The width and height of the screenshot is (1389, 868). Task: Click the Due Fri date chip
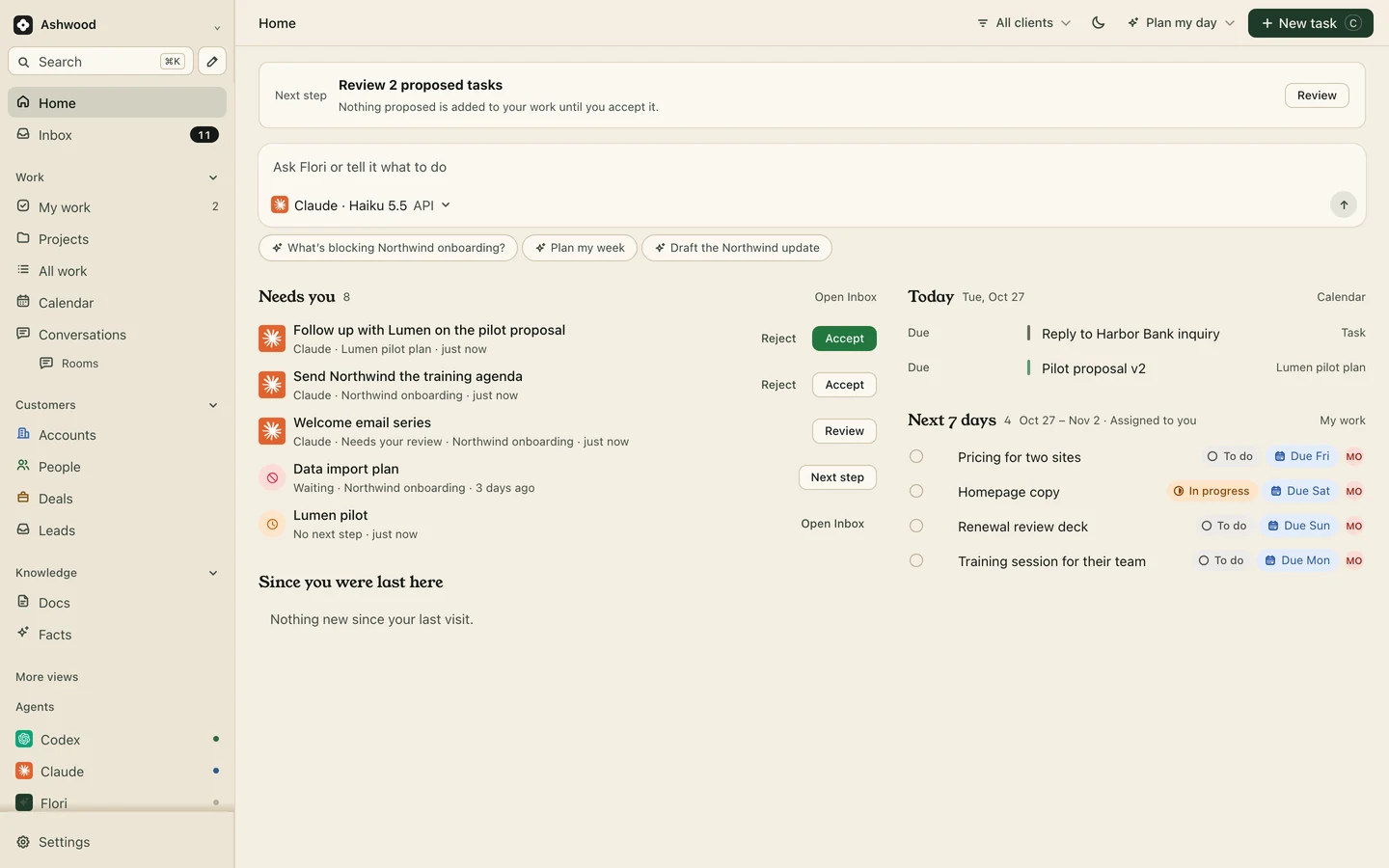pyautogui.click(x=1302, y=456)
